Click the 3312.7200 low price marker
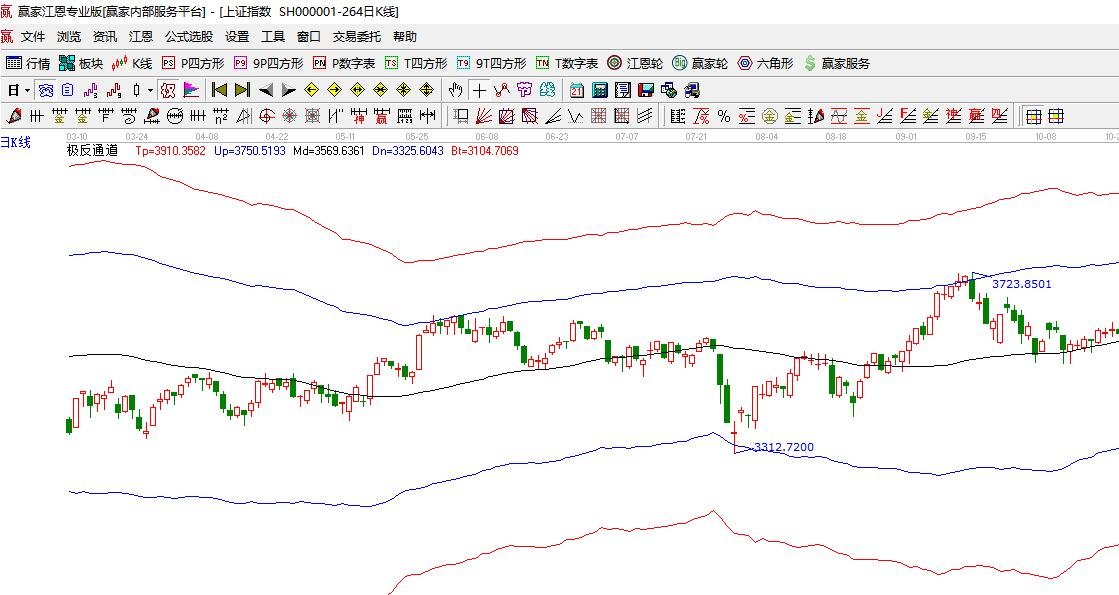1119x595 pixels. pos(784,447)
